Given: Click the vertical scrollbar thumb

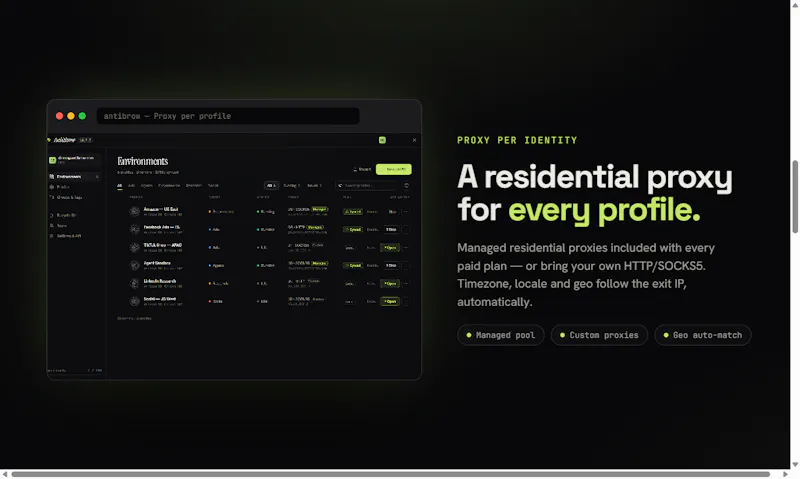Looking at the screenshot, I should (795, 197).
